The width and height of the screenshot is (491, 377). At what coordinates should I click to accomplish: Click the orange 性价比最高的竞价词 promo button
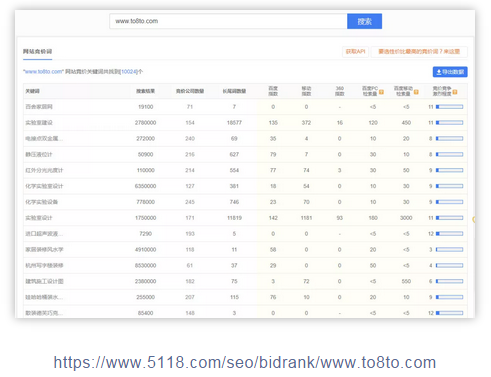(419, 51)
